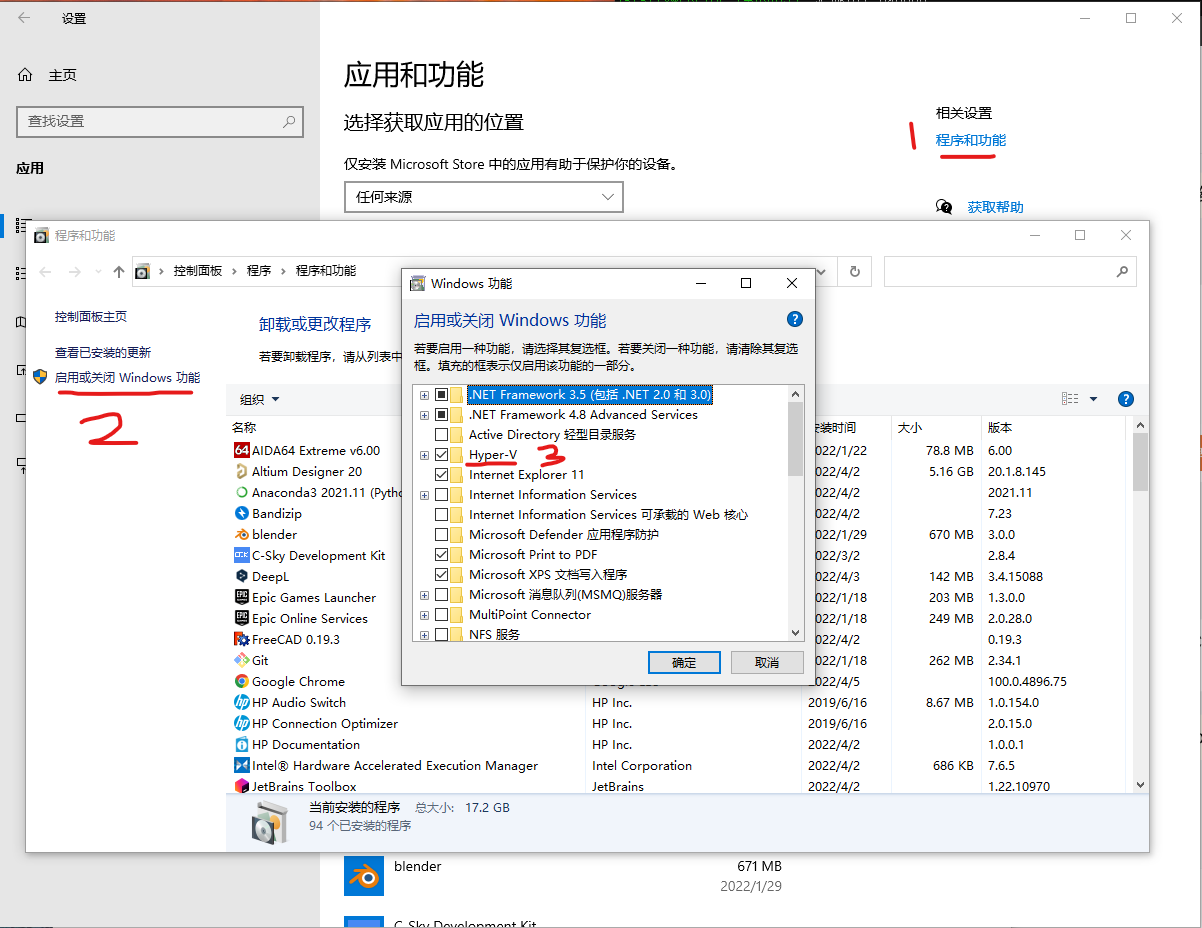This screenshot has width=1202, height=928.
Task: Sort by the 版本 column header
Action: pyautogui.click(x=999, y=427)
